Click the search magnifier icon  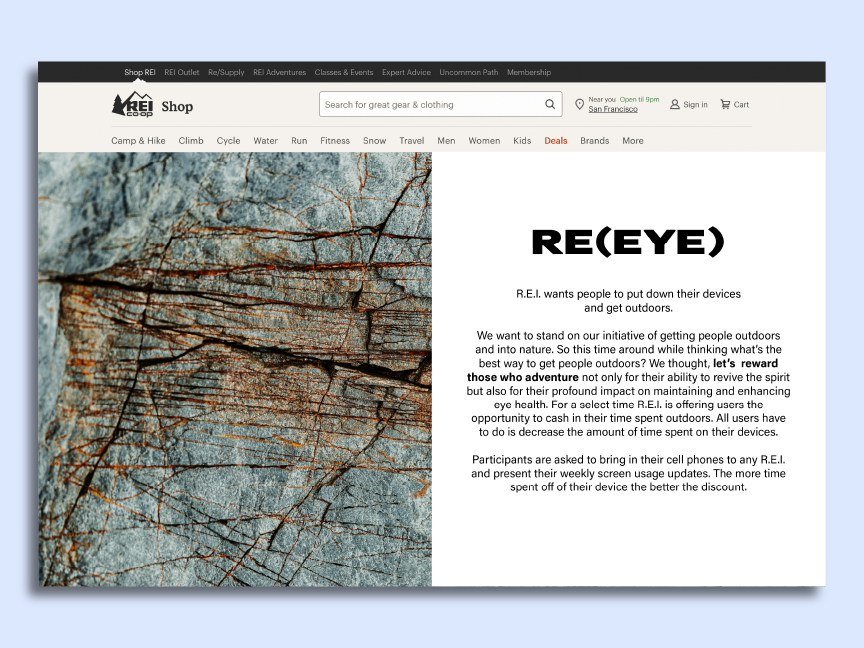tap(550, 104)
